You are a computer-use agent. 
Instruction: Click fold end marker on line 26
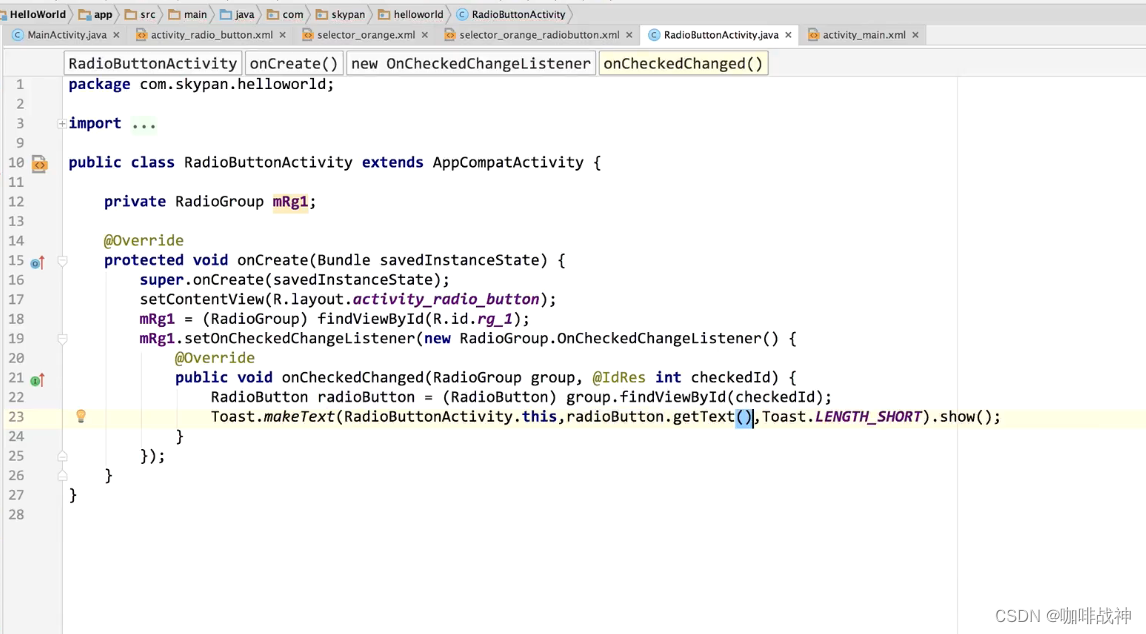click(62, 475)
